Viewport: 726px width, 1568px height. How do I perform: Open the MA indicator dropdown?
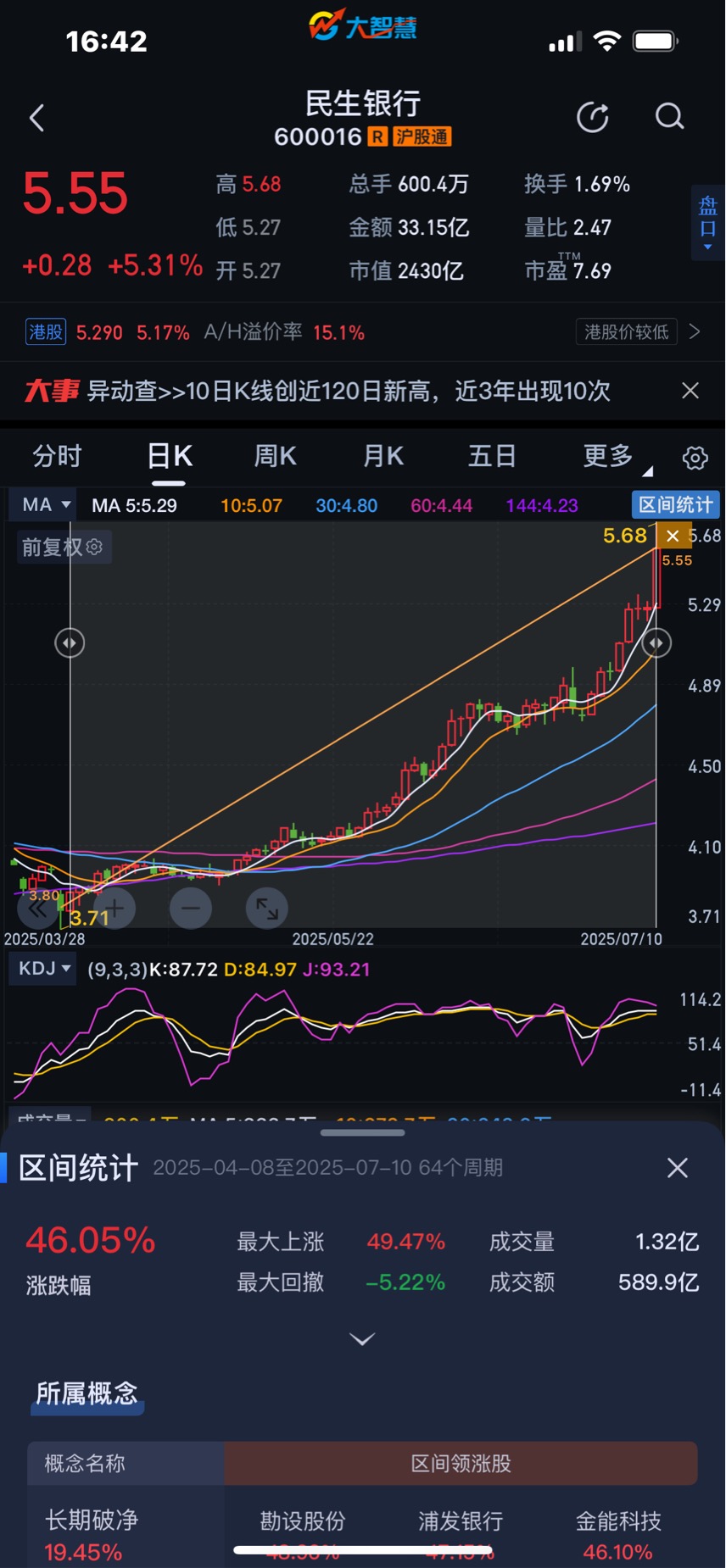point(44,504)
